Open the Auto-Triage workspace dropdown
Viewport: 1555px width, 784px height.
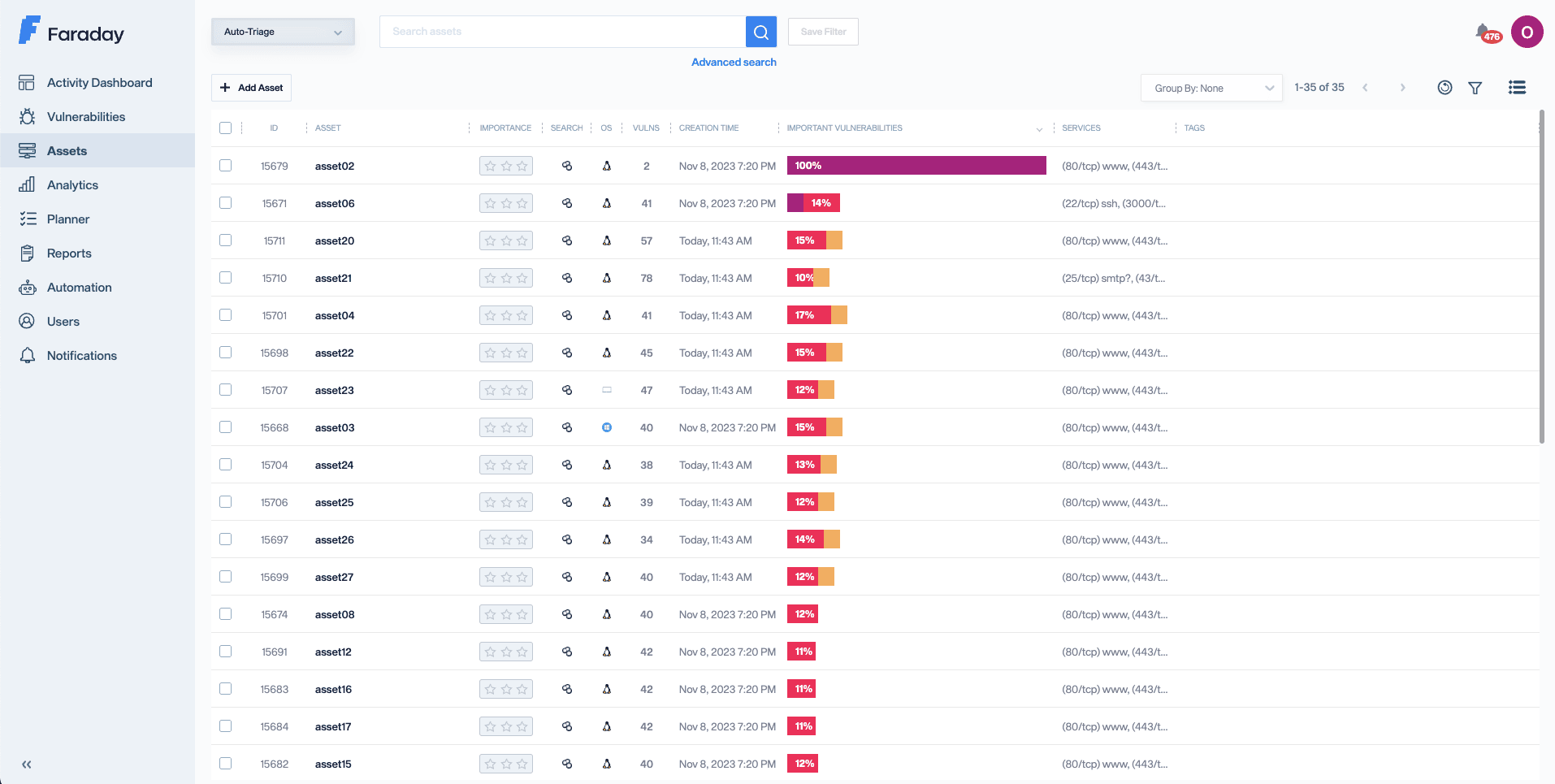click(x=283, y=32)
